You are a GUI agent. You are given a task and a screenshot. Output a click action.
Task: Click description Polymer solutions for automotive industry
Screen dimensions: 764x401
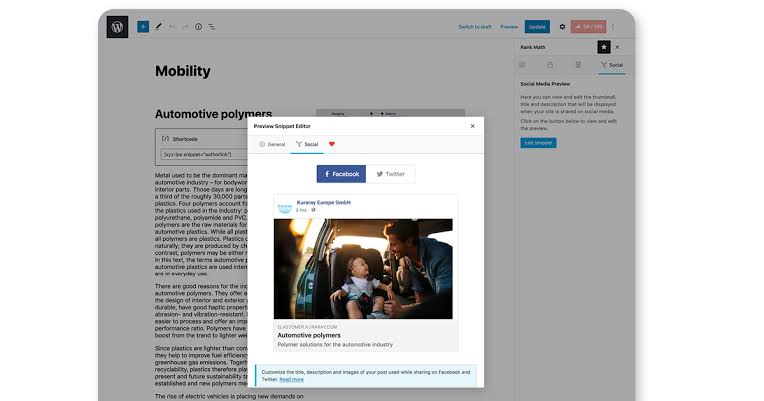(335, 344)
